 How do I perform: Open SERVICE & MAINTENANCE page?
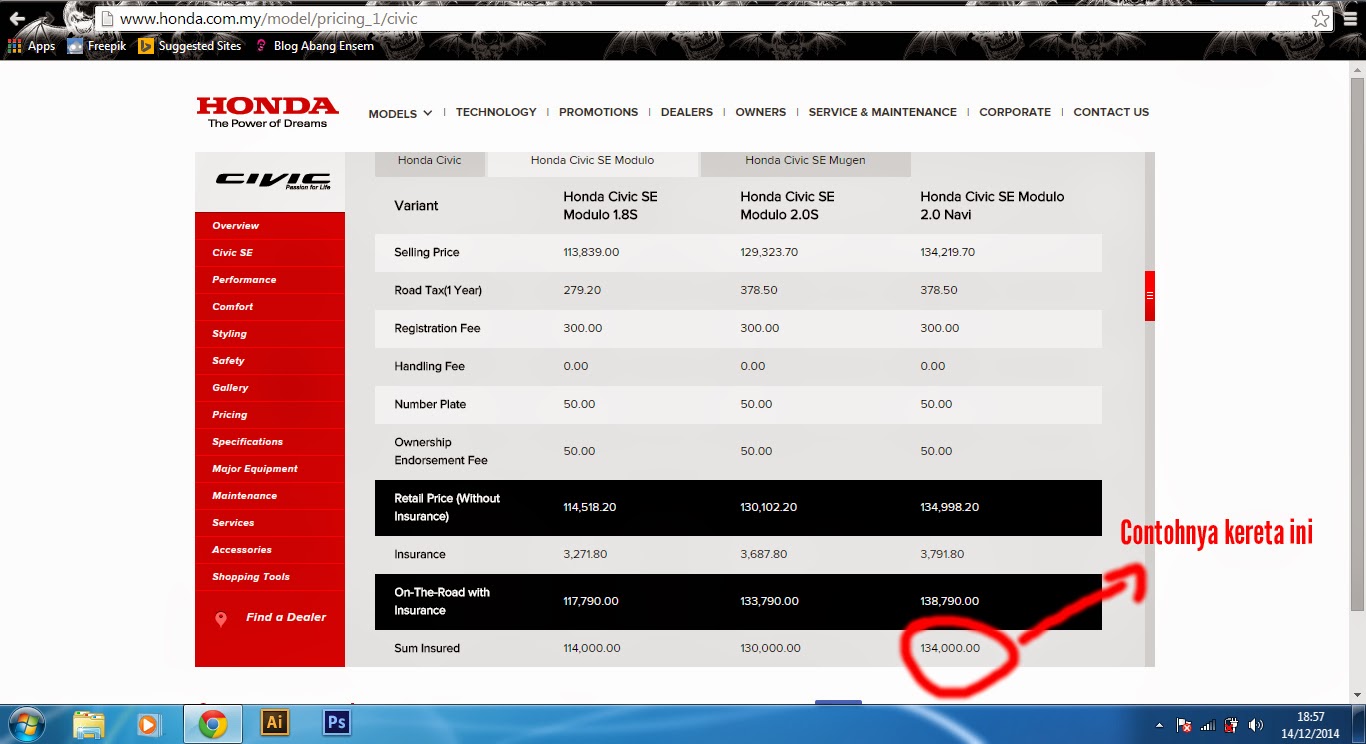coord(883,112)
